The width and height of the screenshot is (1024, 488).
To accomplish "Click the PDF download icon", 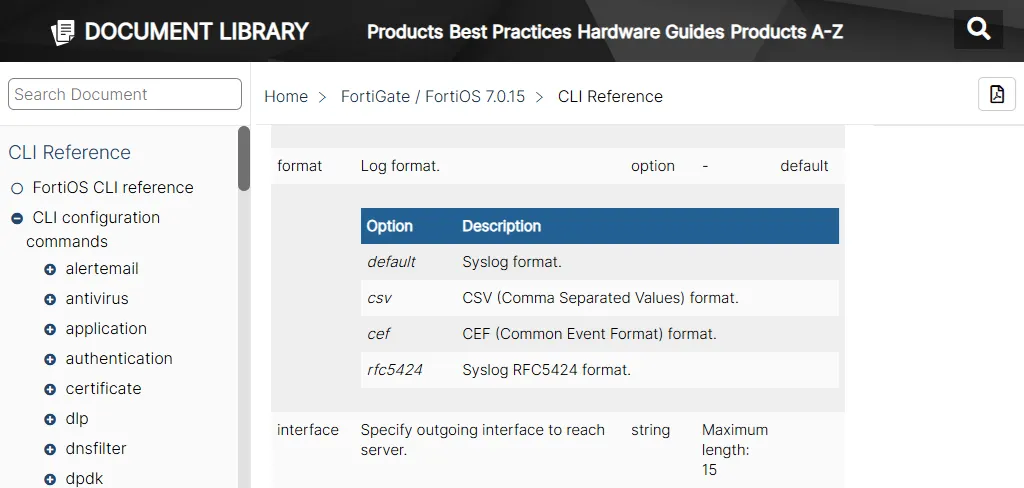I will [996, 94].
